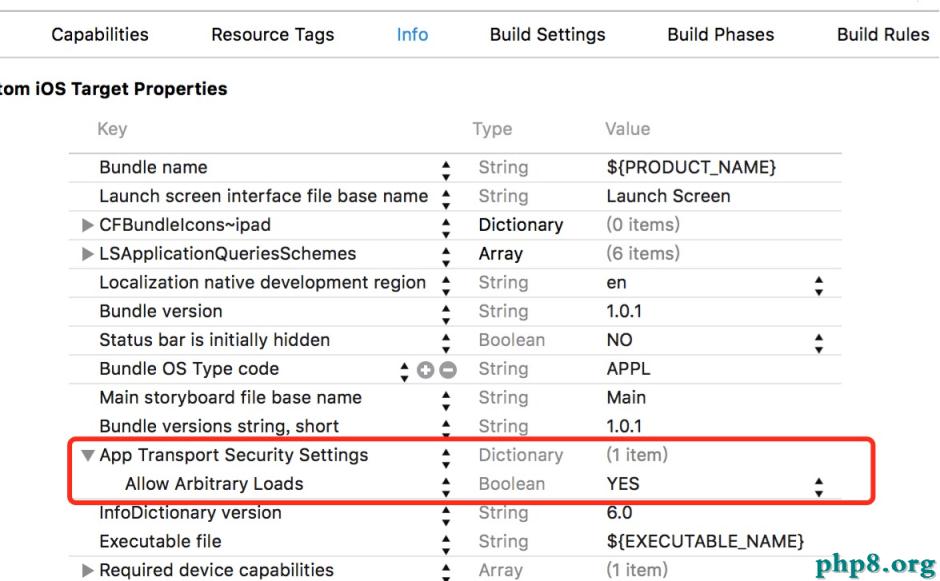Viewport: 940px width, 581px height.
Task: Expand Required device capabilities array
Action: (88, 571)
